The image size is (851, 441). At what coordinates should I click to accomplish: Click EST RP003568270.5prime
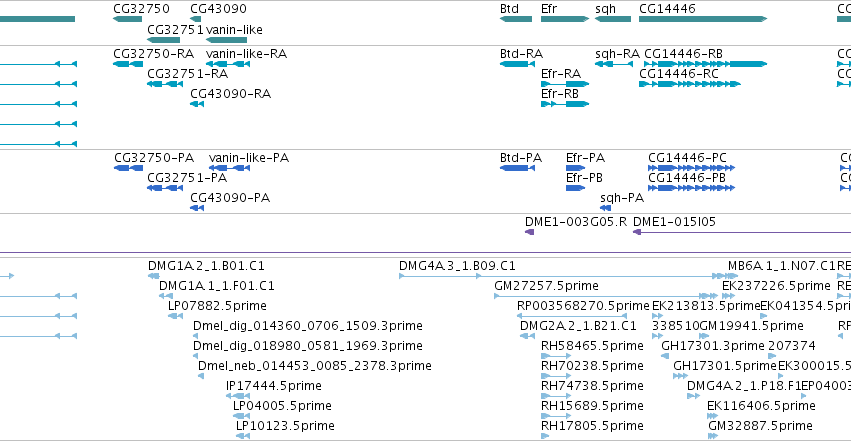572,316
